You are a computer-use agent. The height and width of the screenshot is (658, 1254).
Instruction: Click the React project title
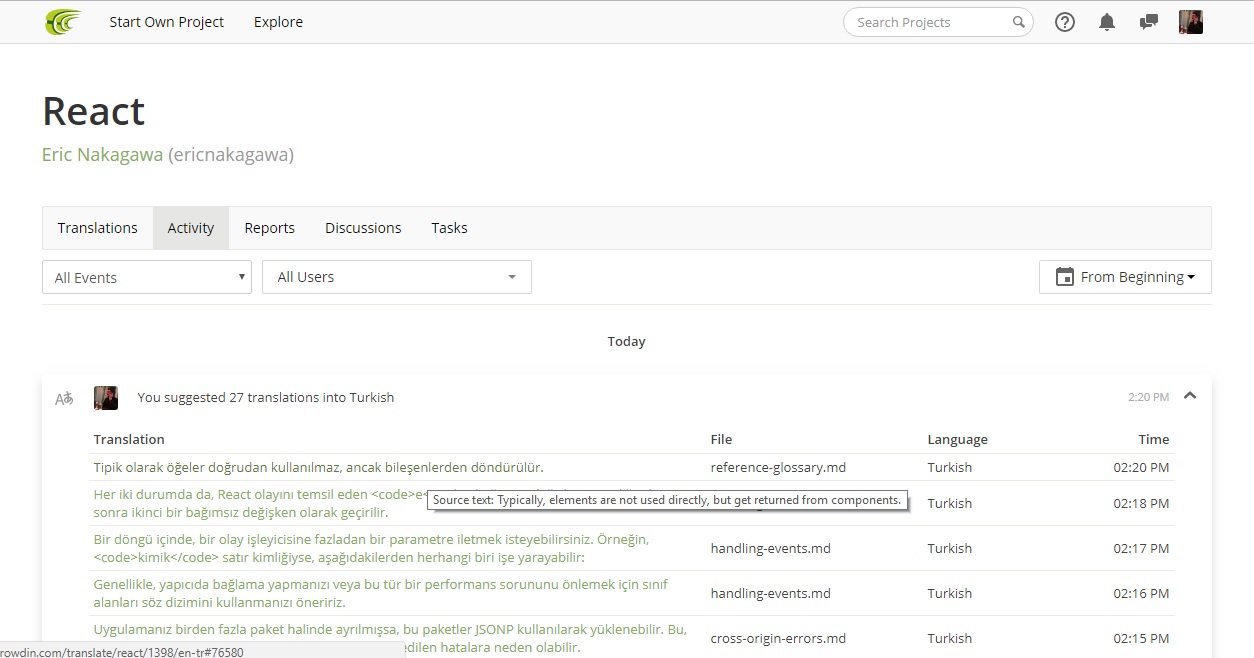(94, 111)
